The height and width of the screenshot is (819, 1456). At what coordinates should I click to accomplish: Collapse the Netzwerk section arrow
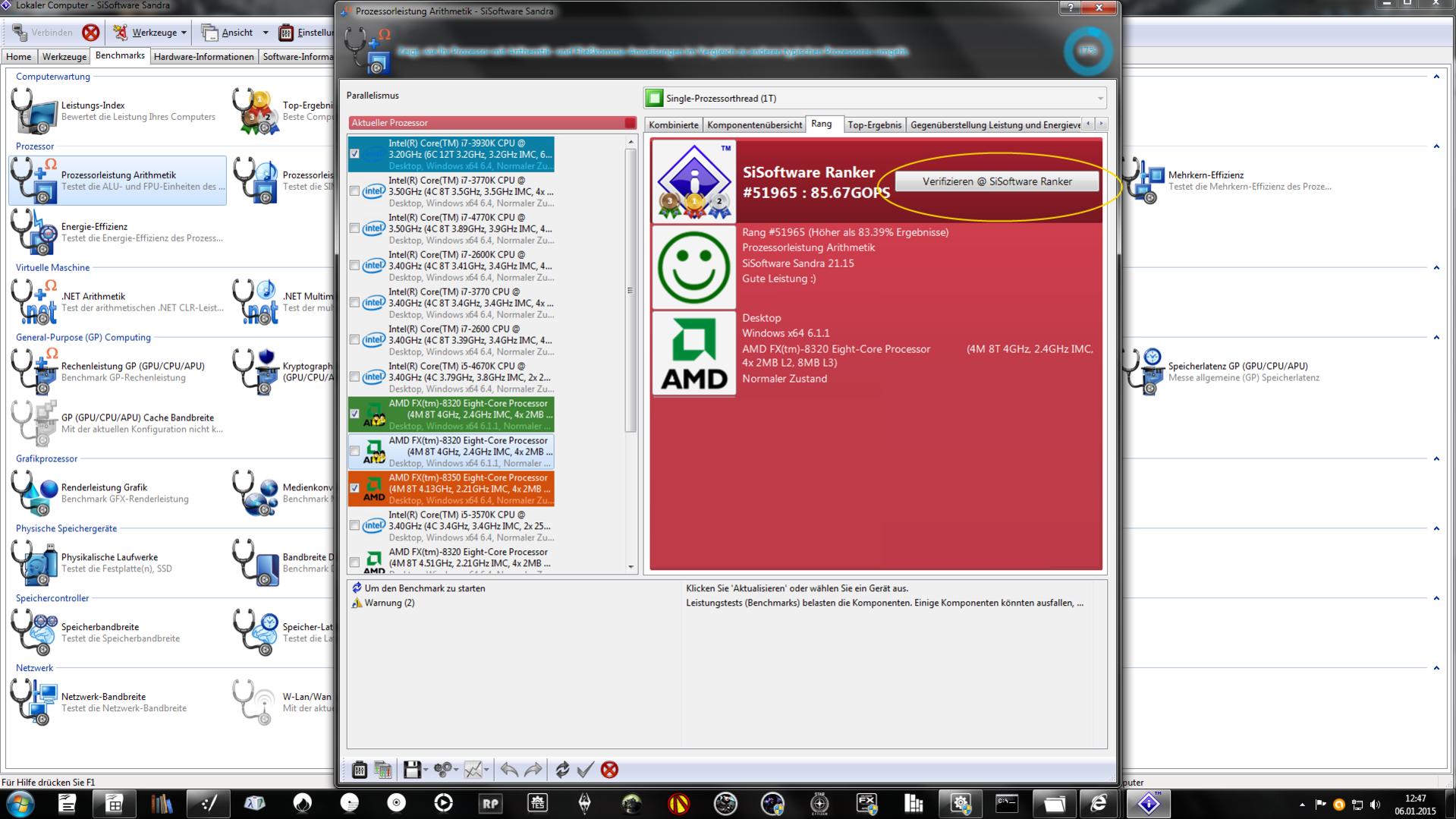(x=1436, y=669)
